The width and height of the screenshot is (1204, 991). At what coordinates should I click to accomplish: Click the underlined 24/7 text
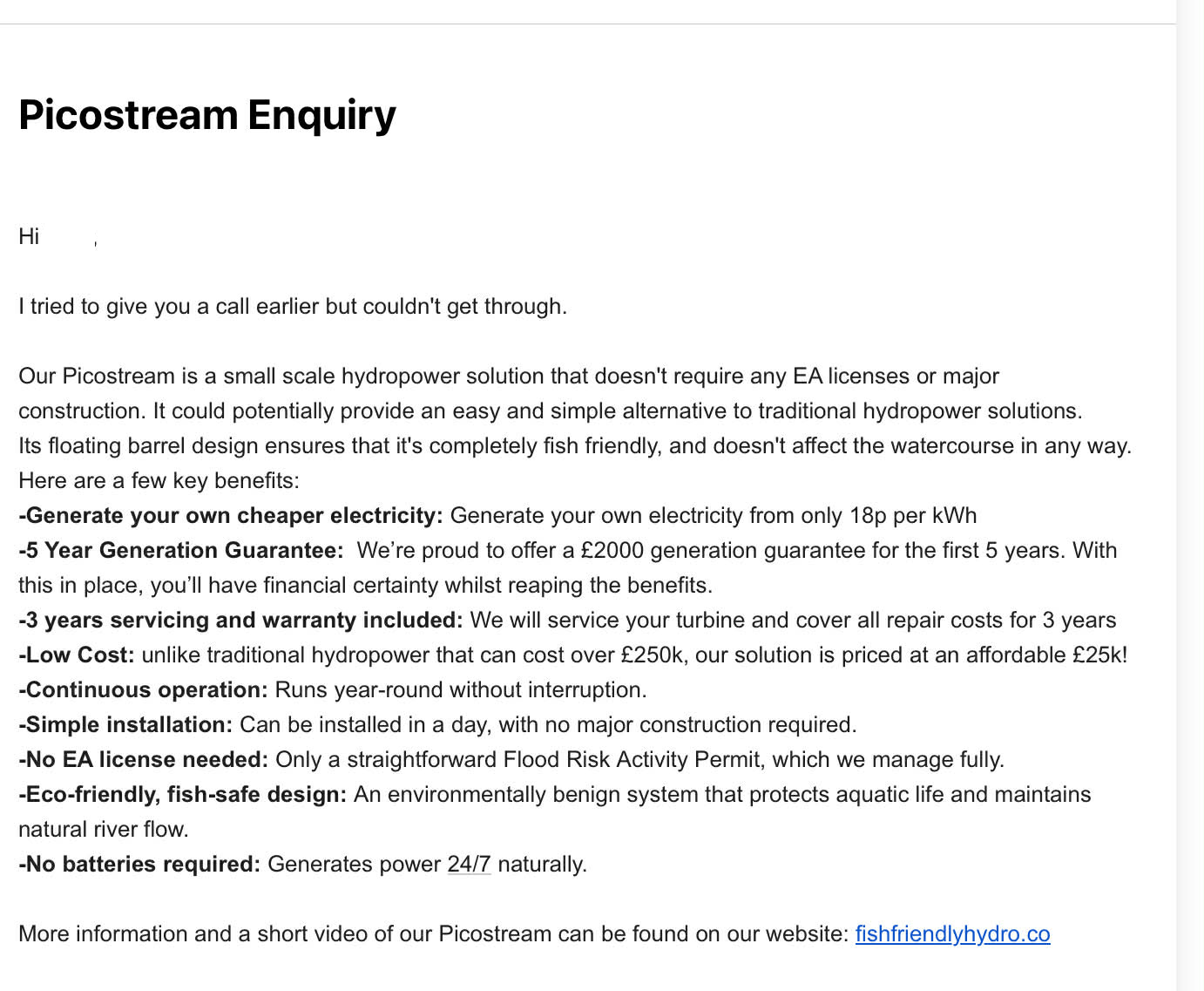pos(469,864)
